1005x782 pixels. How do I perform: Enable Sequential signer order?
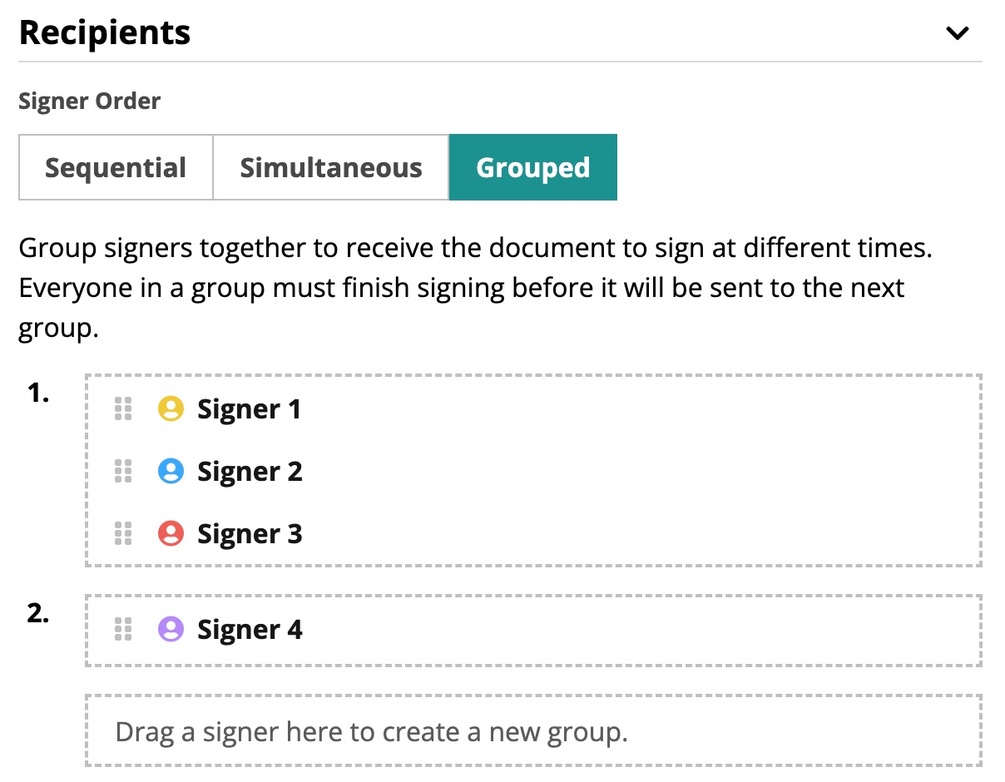pyautogui.click(x=115, y=167)
